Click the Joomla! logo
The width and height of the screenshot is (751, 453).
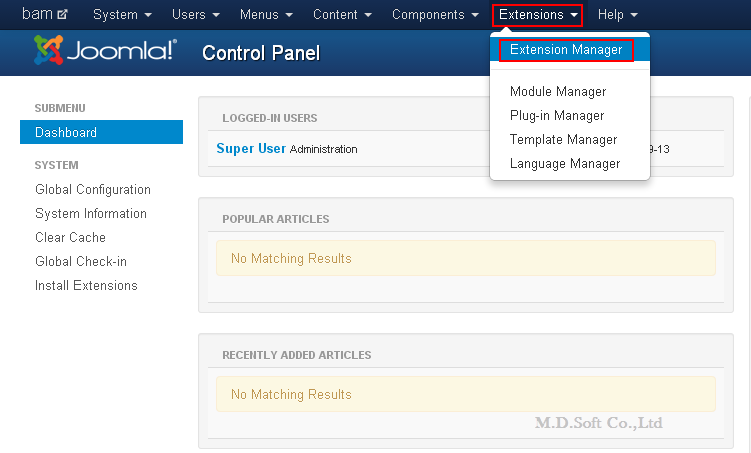pos(105,50)
